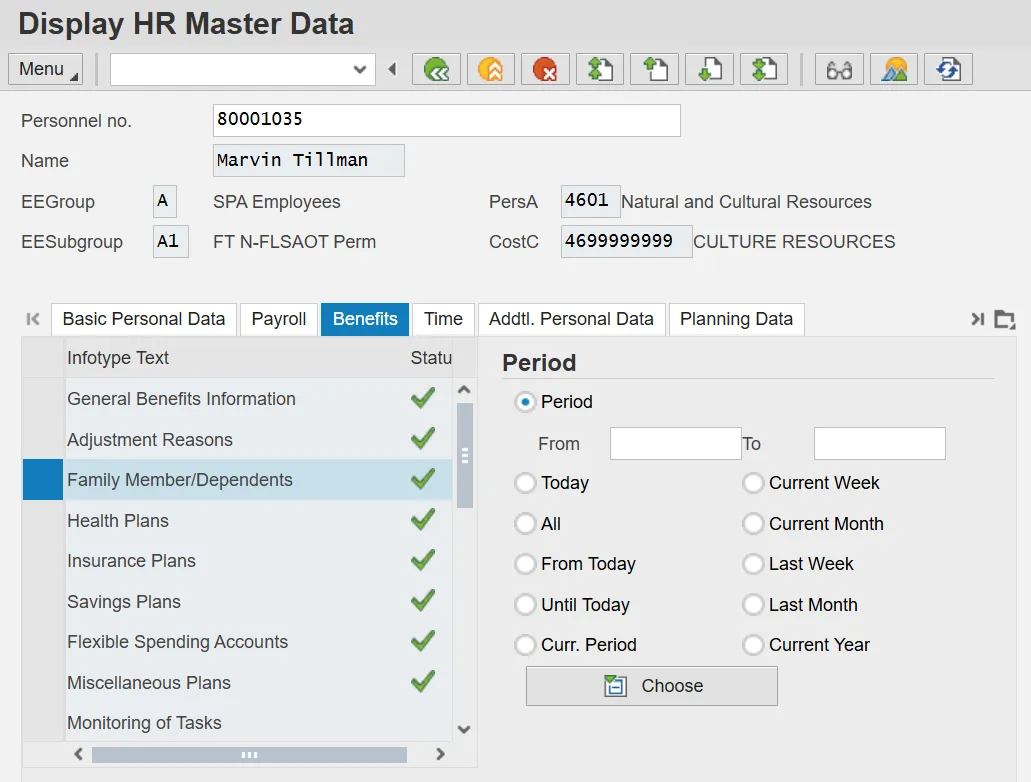Click the Display glasses icon
This screenshot has width=1031, height=782.
coord(840,69)
